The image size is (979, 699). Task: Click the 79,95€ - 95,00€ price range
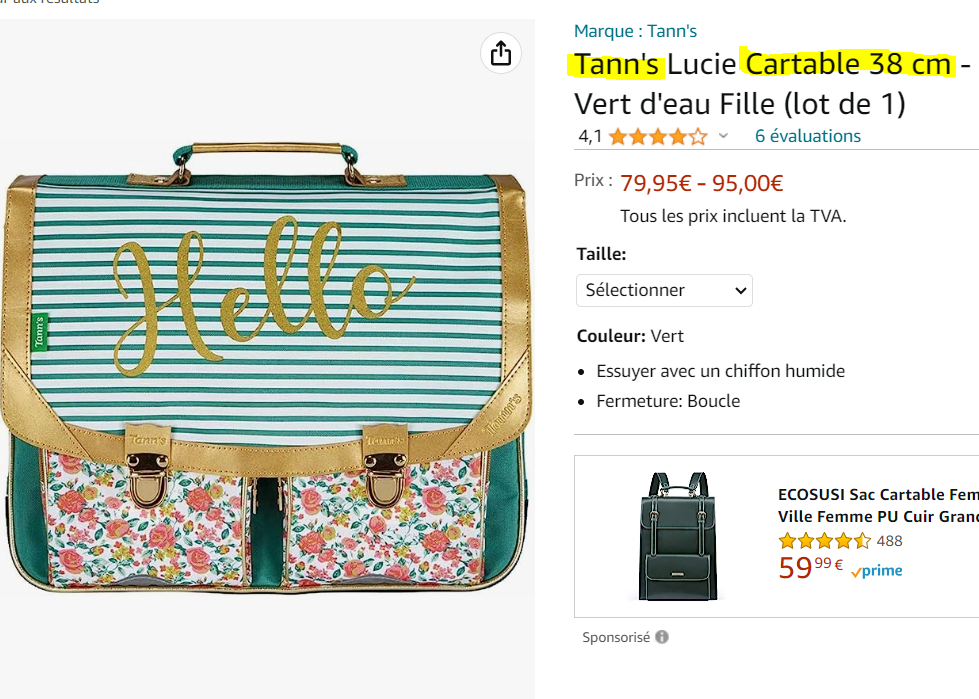click(701, 183)
